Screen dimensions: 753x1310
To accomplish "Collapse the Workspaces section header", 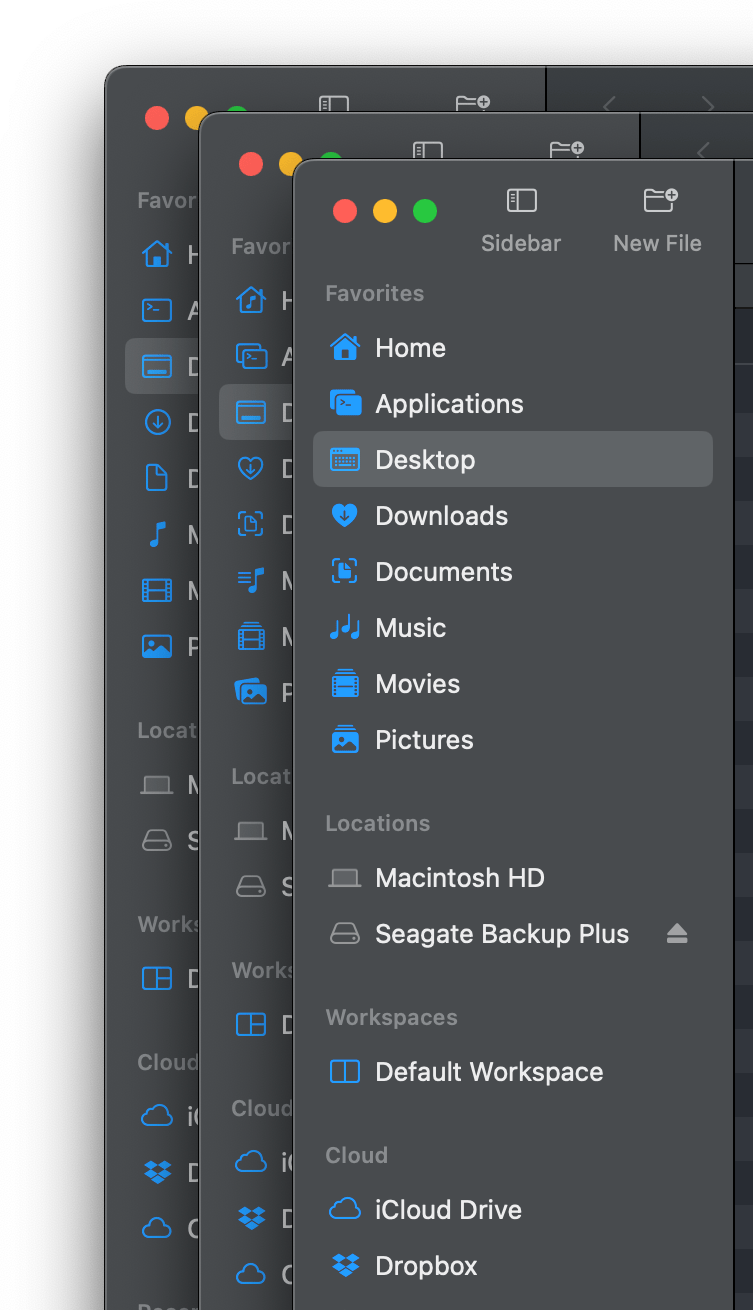I will pos(391,1017).
